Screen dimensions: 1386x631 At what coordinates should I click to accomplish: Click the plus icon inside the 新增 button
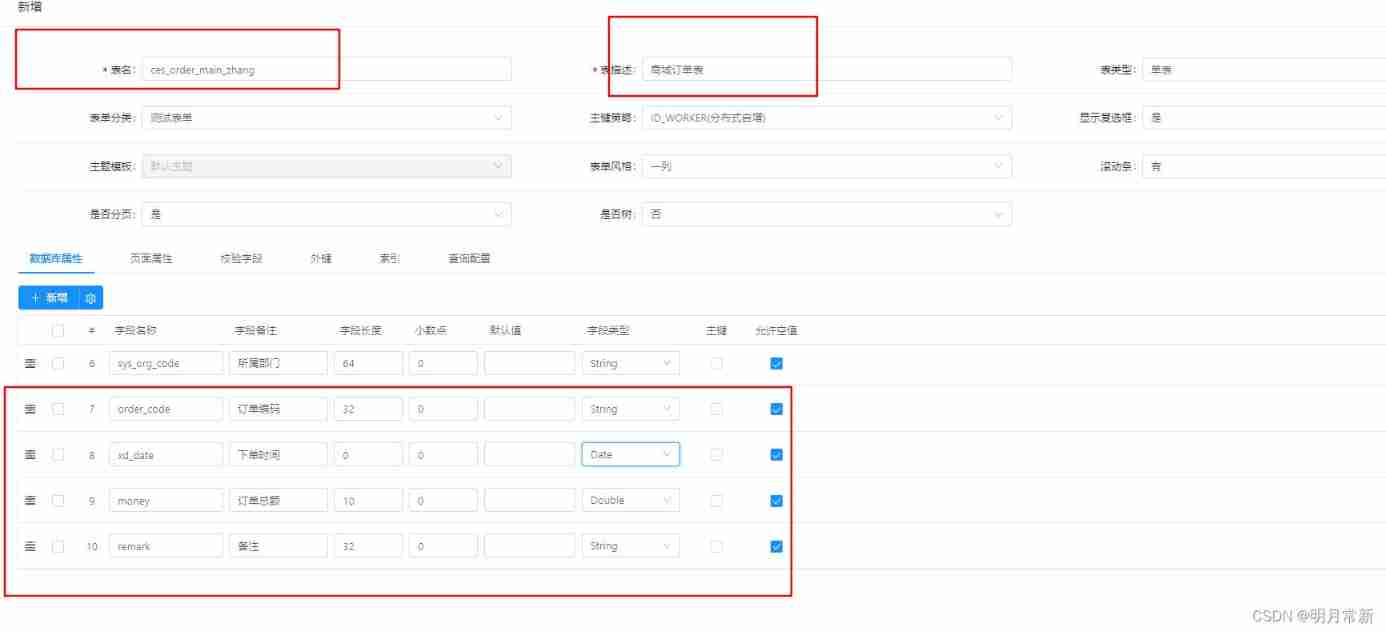point(33,297)
